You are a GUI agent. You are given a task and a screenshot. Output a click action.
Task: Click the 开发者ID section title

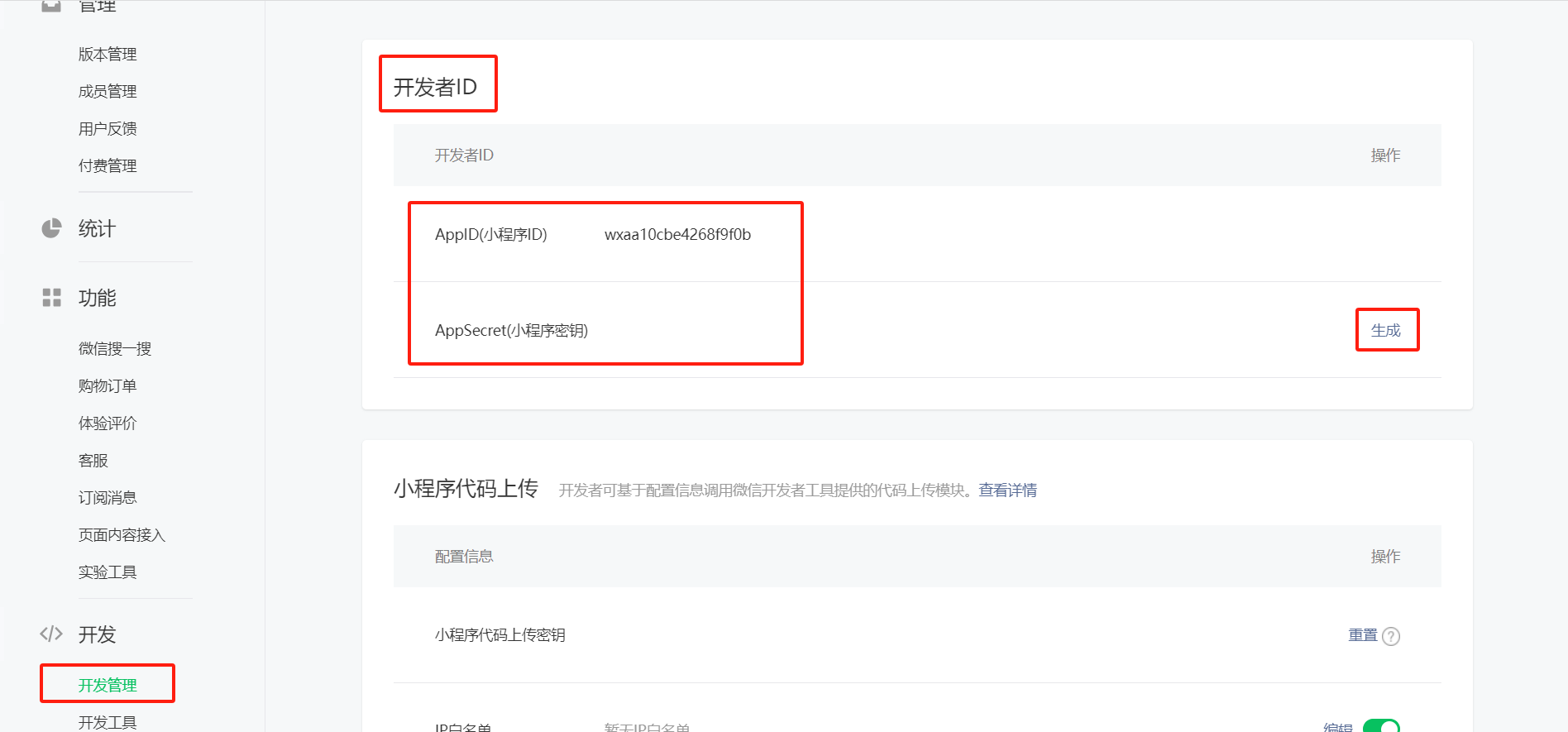coord(435,87)
